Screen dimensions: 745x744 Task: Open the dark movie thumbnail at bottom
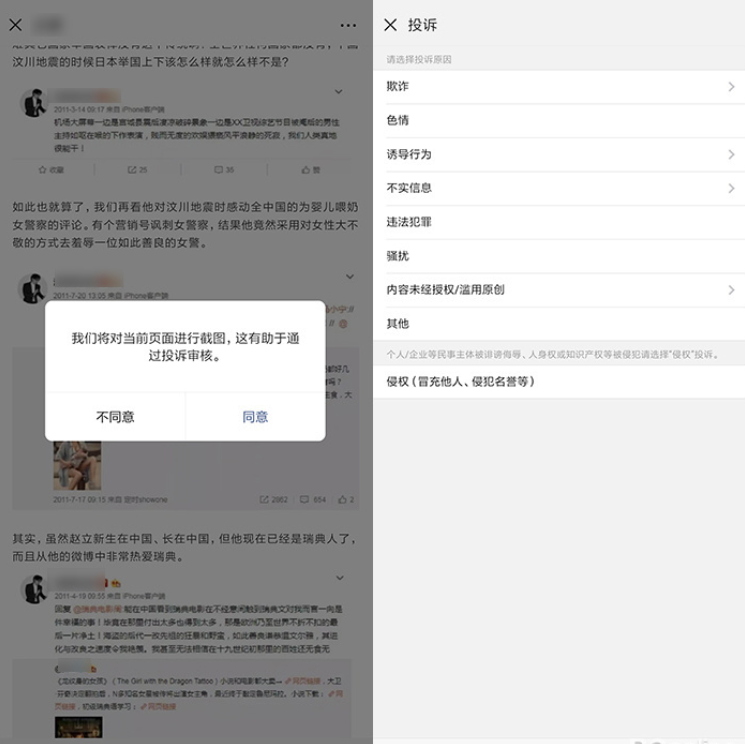(78, 727)
